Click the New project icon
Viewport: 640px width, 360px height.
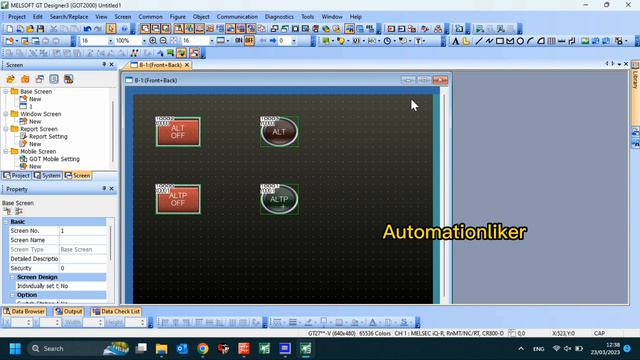tap(9, 29)
